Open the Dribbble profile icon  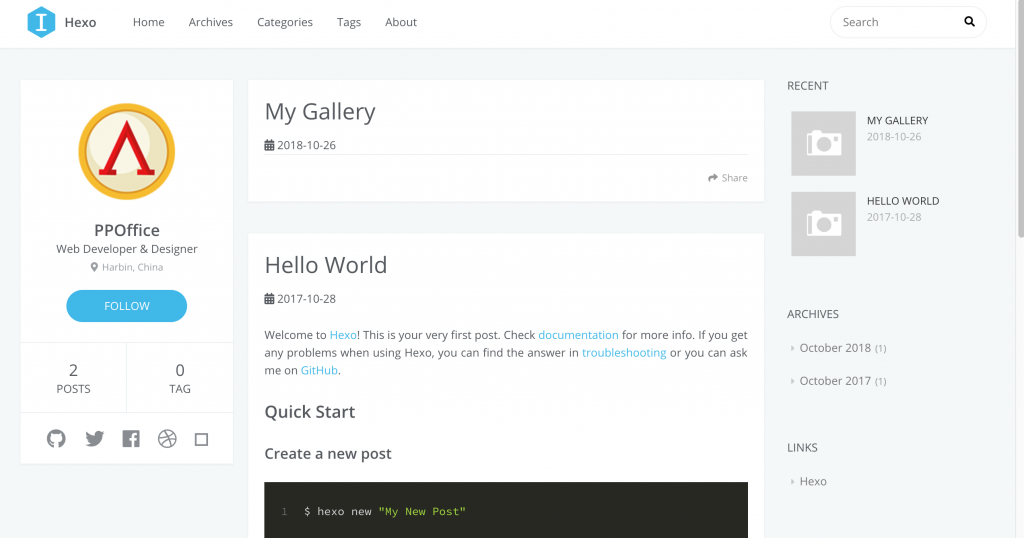coord(167,439)
